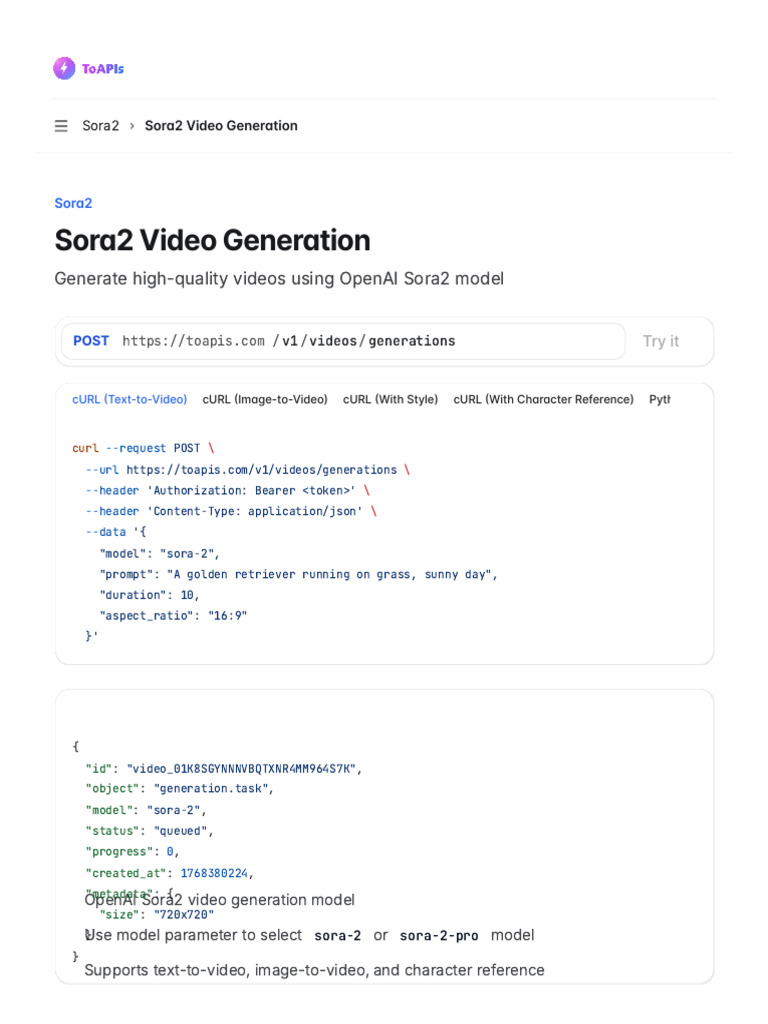Screen dimensions: 768x1024
Task: Click the Authorization Bearer token header line
Action: (x=228, y=490)
